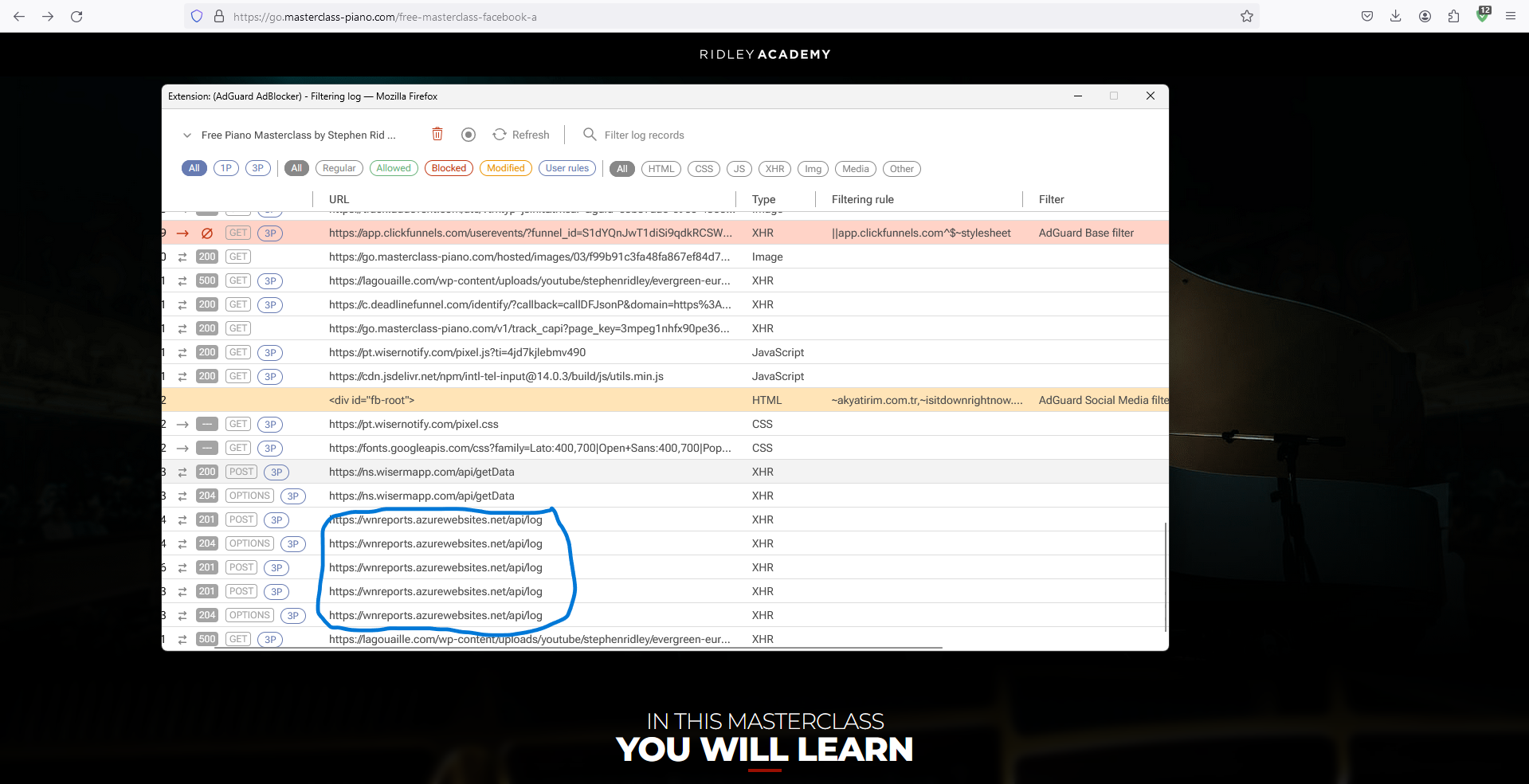
Task: Open the Firefox application menu
Action: coord(1511,16)
